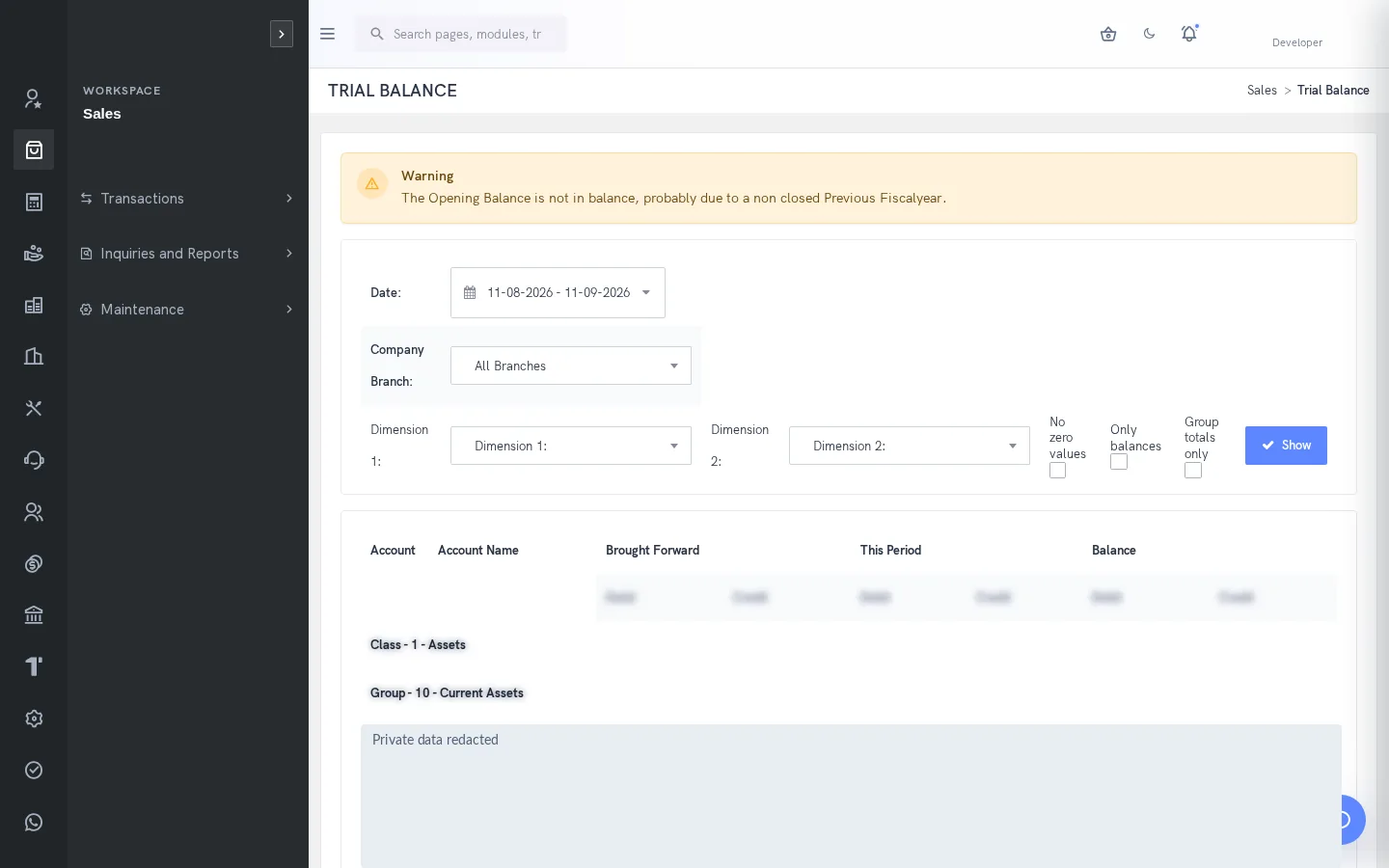The image size is (1389, 868).
Task: Click the buildings sidebar icon
Action: 34,357
